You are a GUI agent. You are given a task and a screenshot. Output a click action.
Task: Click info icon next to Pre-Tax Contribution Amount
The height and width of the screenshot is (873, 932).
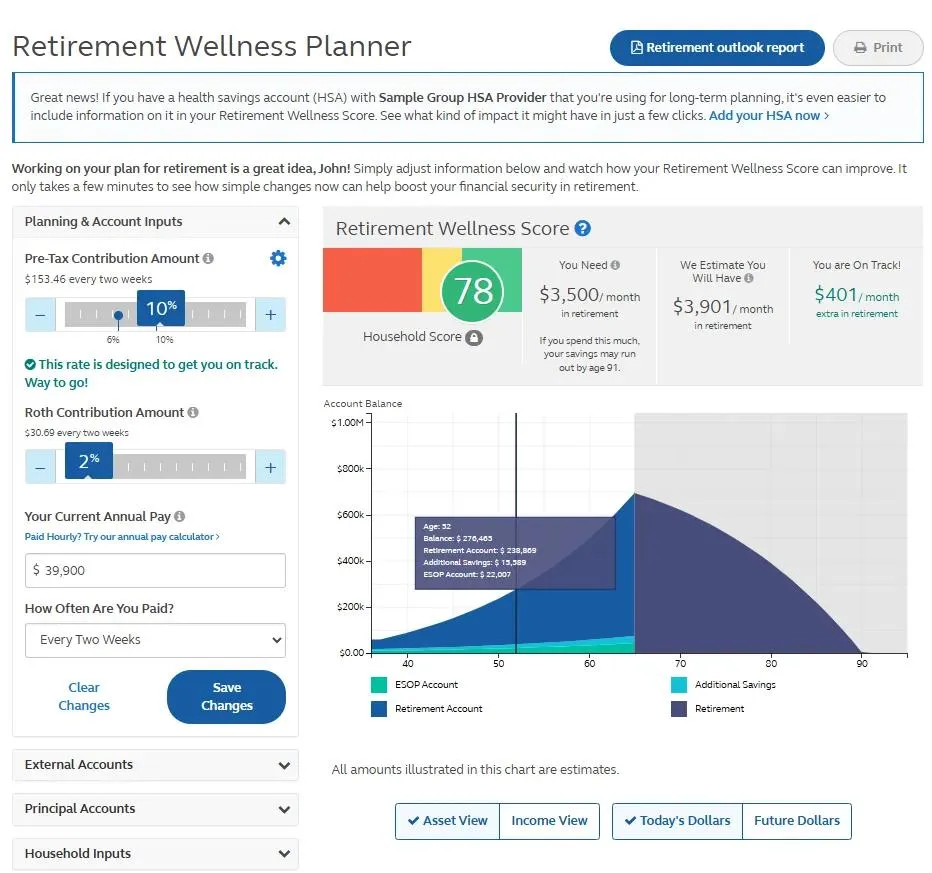[x=208, y=259]
